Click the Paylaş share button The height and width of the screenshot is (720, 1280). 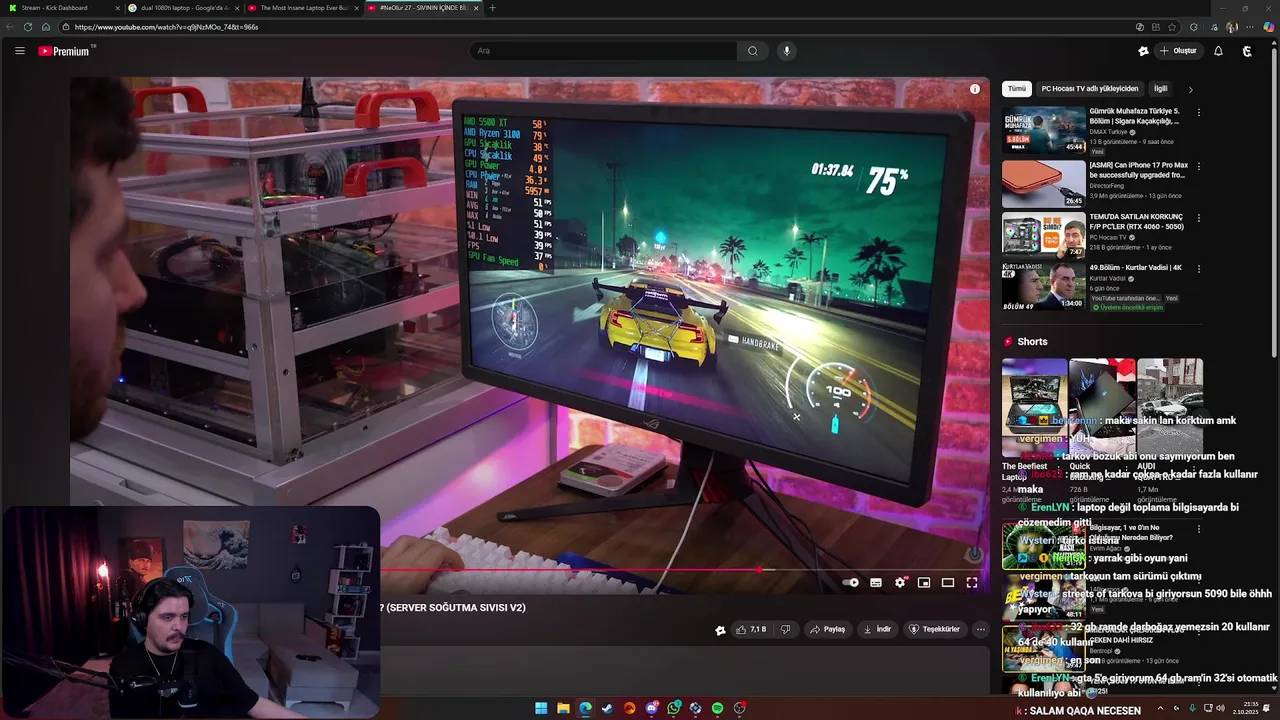coord(828,629)
